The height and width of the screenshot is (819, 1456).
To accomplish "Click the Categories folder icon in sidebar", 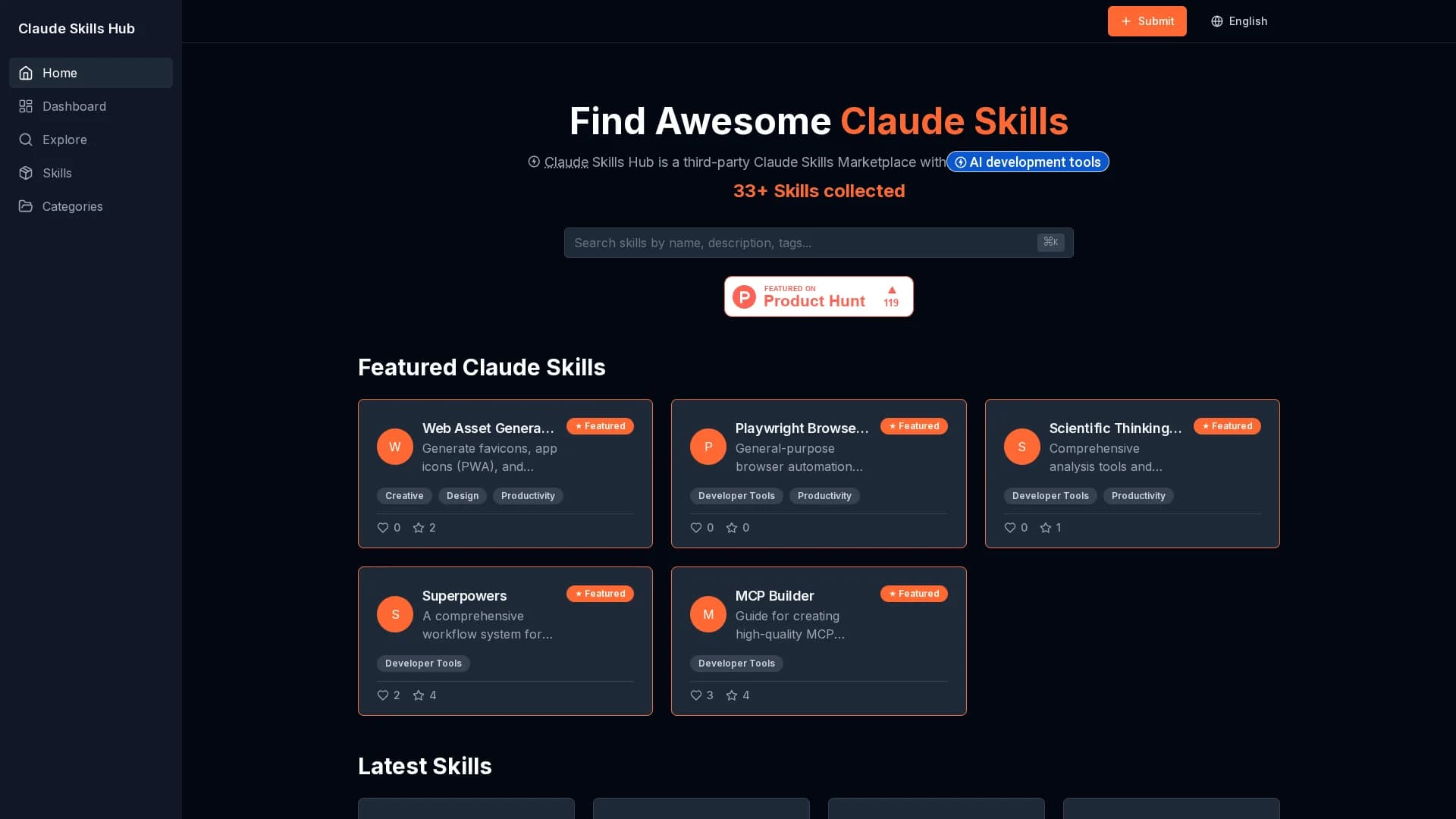I will [x=26, y=206].
